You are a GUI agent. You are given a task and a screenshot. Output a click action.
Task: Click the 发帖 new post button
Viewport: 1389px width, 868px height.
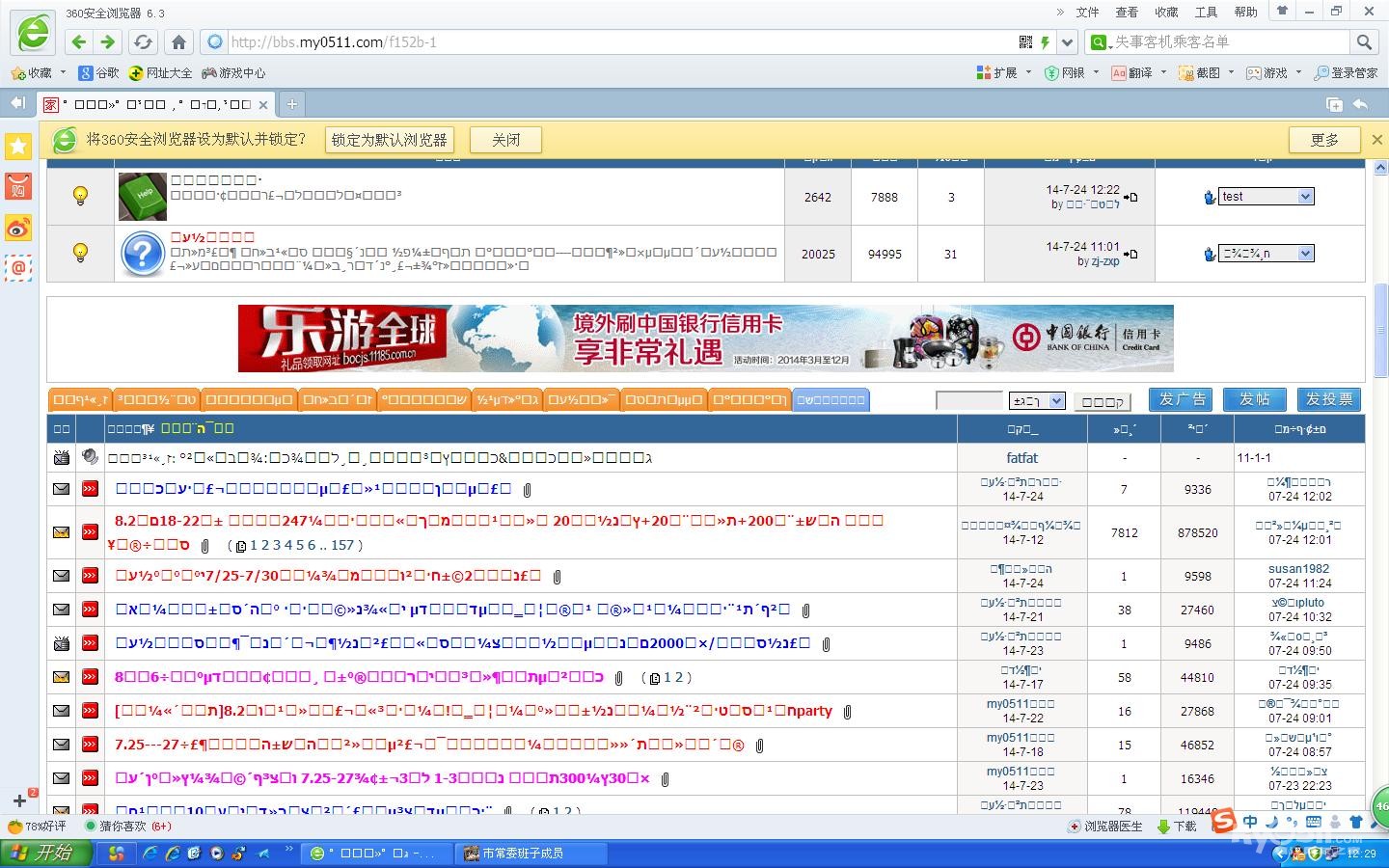(1254, 399)
